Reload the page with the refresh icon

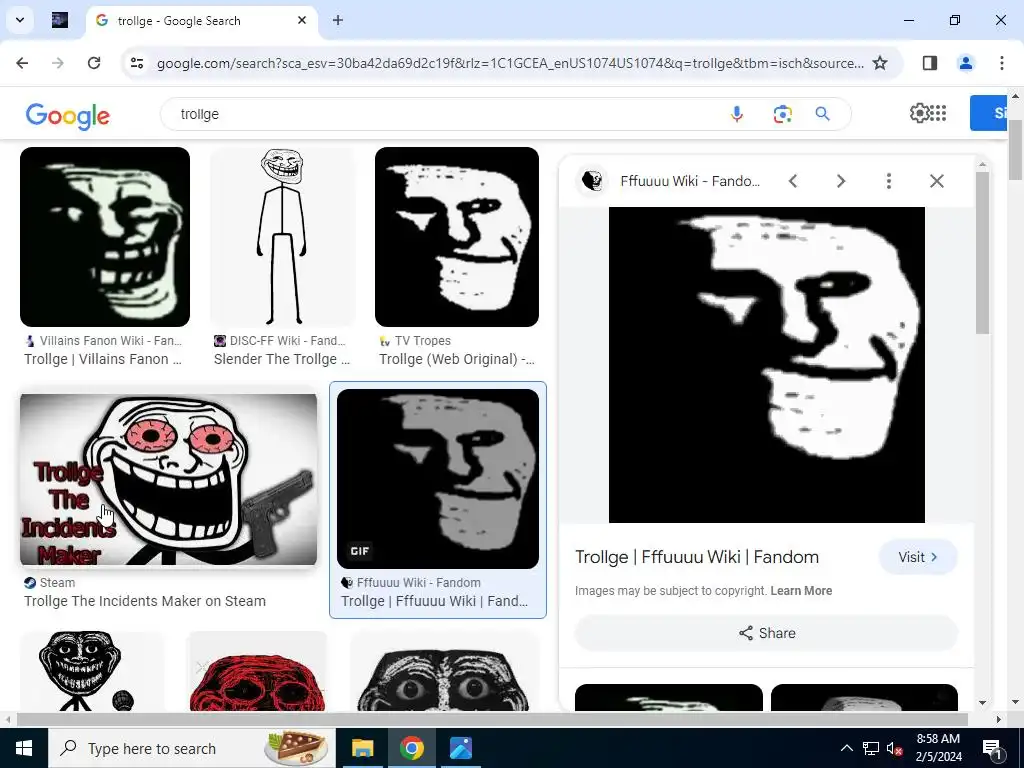click(94, 63)
